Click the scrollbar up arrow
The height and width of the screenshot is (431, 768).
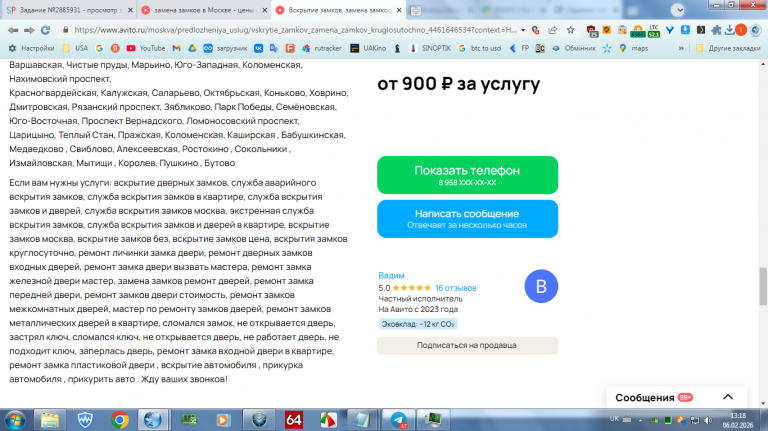pos(763,64)
